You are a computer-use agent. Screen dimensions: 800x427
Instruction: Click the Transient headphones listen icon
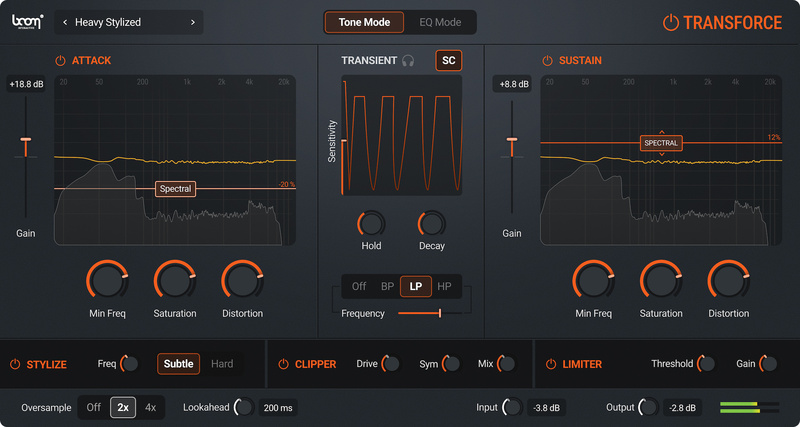point(408,61)
